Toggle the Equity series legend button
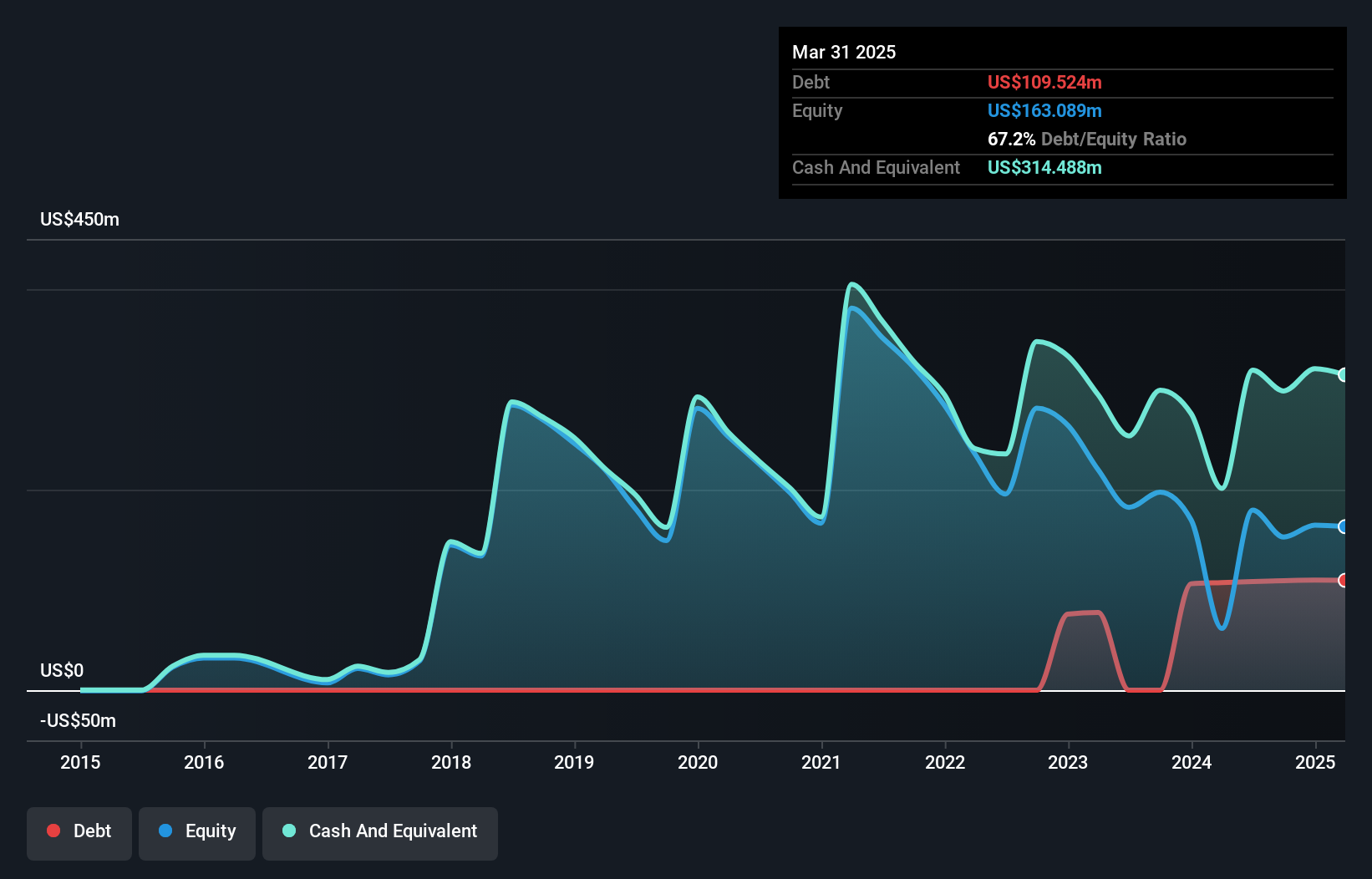This screenshot has height=879, width=1372. pos(197,833)
